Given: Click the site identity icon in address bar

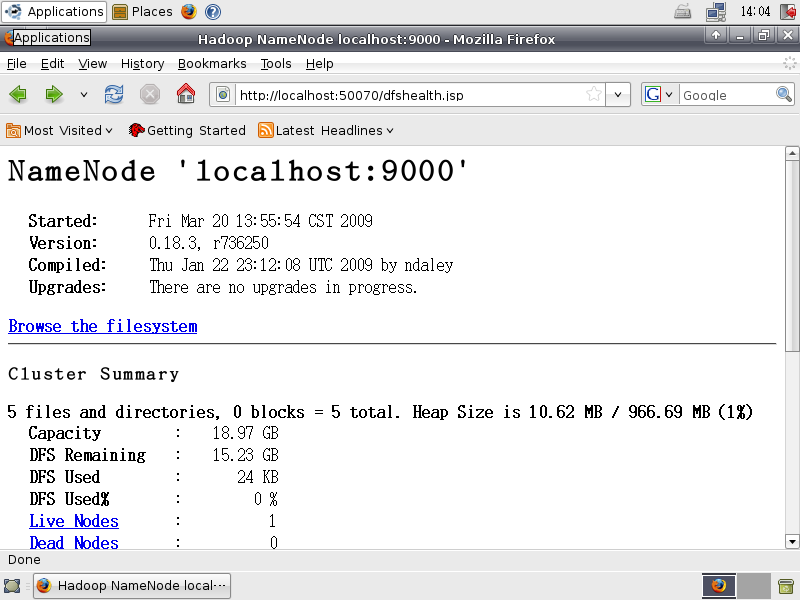Looking at the screenshot, I should click(223, 94).
